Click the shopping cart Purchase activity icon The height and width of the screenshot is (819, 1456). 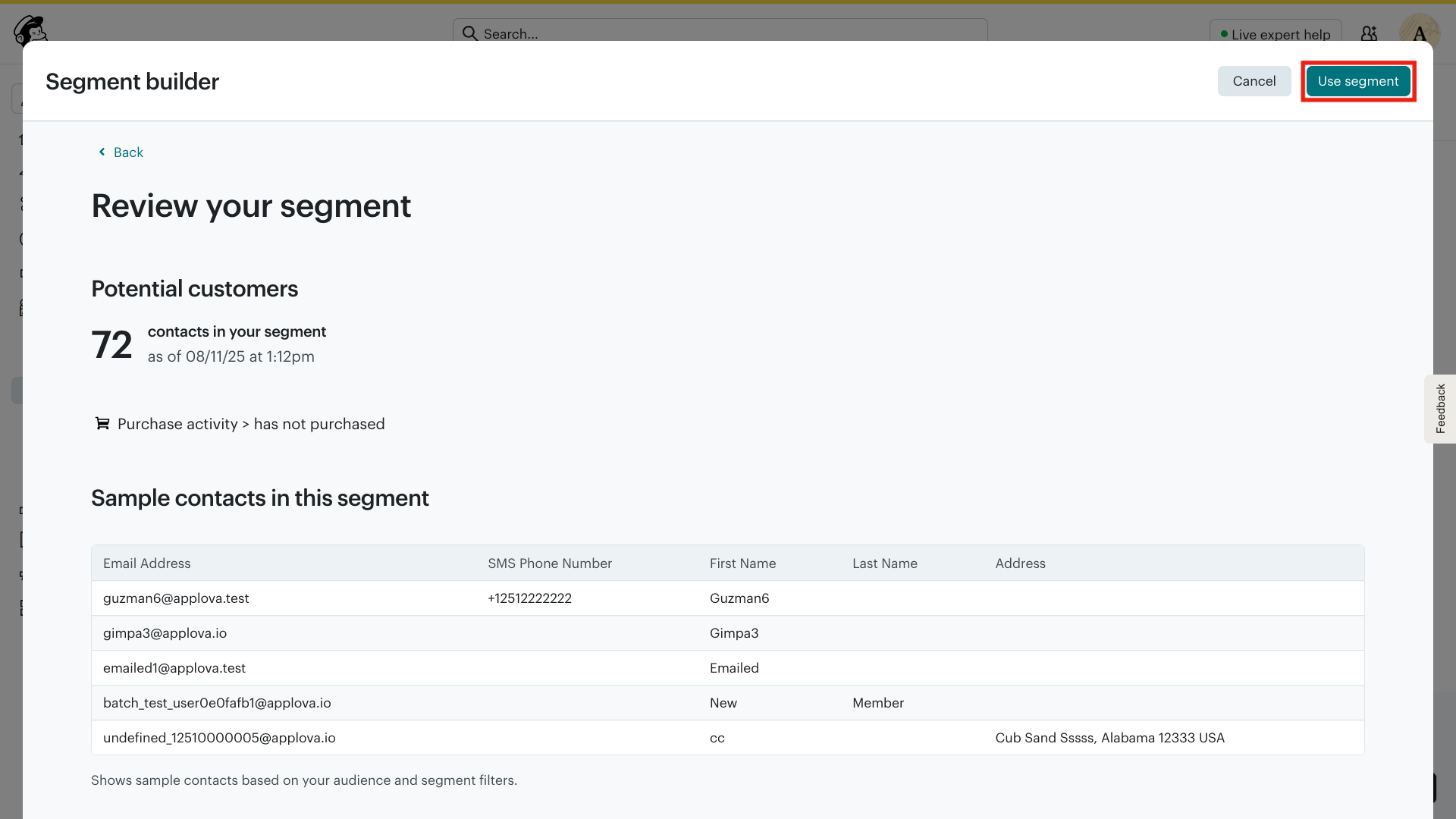pos(102,423)
